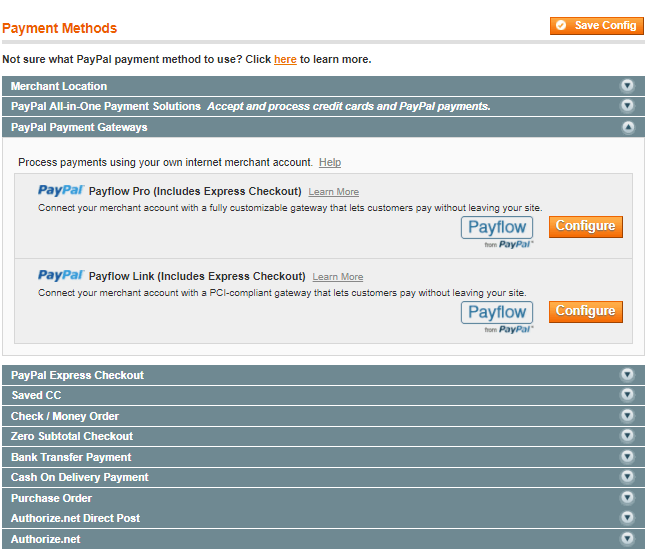
Task: Click 'Payflow Pro (Includes Express Checkout)' title
Action: [195, 192]
